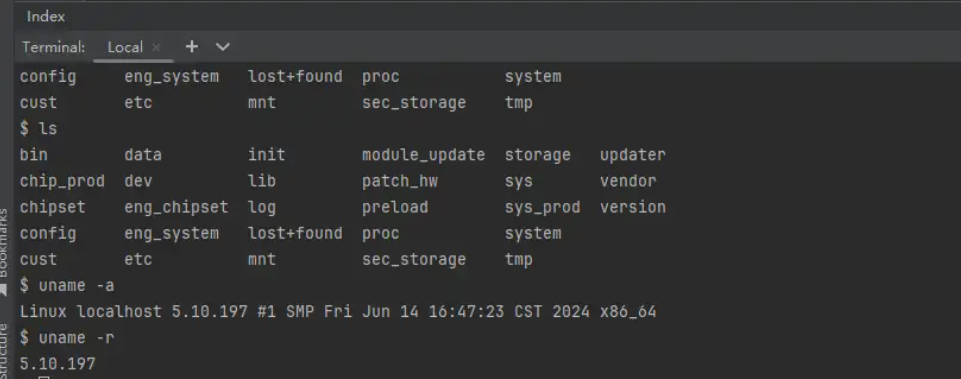Click the 'eng_chipset' directory name
Image resolution: width=961 pixels, height=379 pixels.
[176, 207]
